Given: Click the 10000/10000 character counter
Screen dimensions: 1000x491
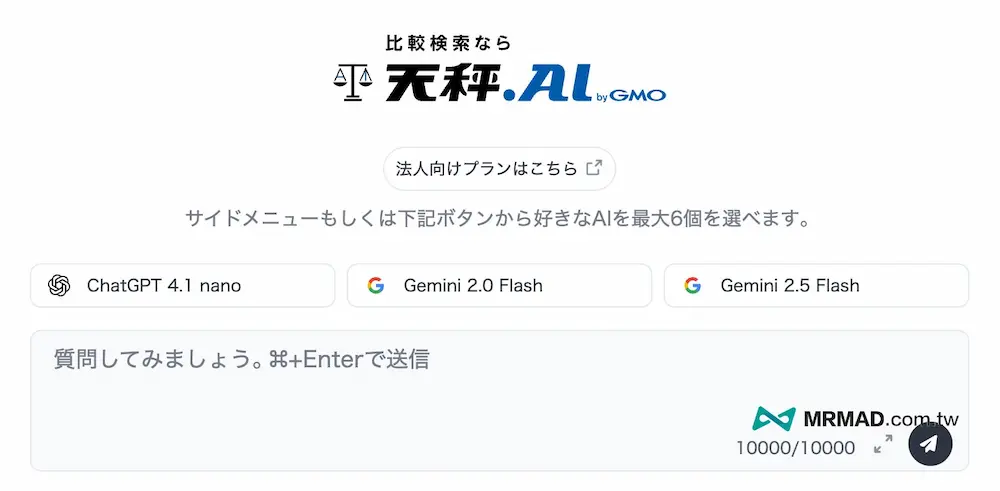Looking at the screenshot, I should (x=795, y=447).
